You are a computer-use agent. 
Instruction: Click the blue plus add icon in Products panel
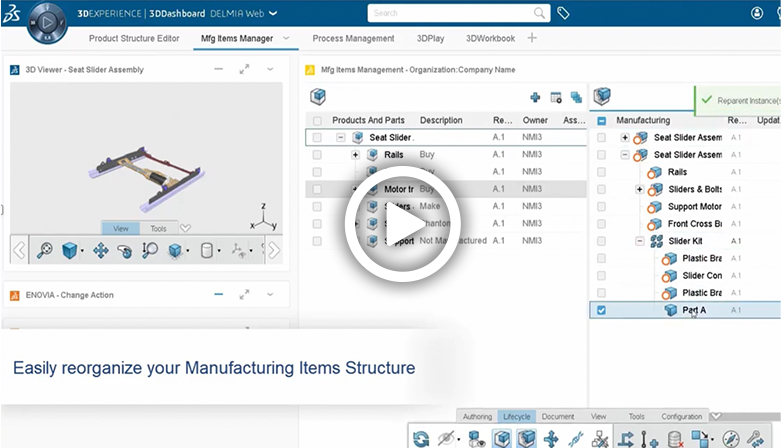pos(535,97)
